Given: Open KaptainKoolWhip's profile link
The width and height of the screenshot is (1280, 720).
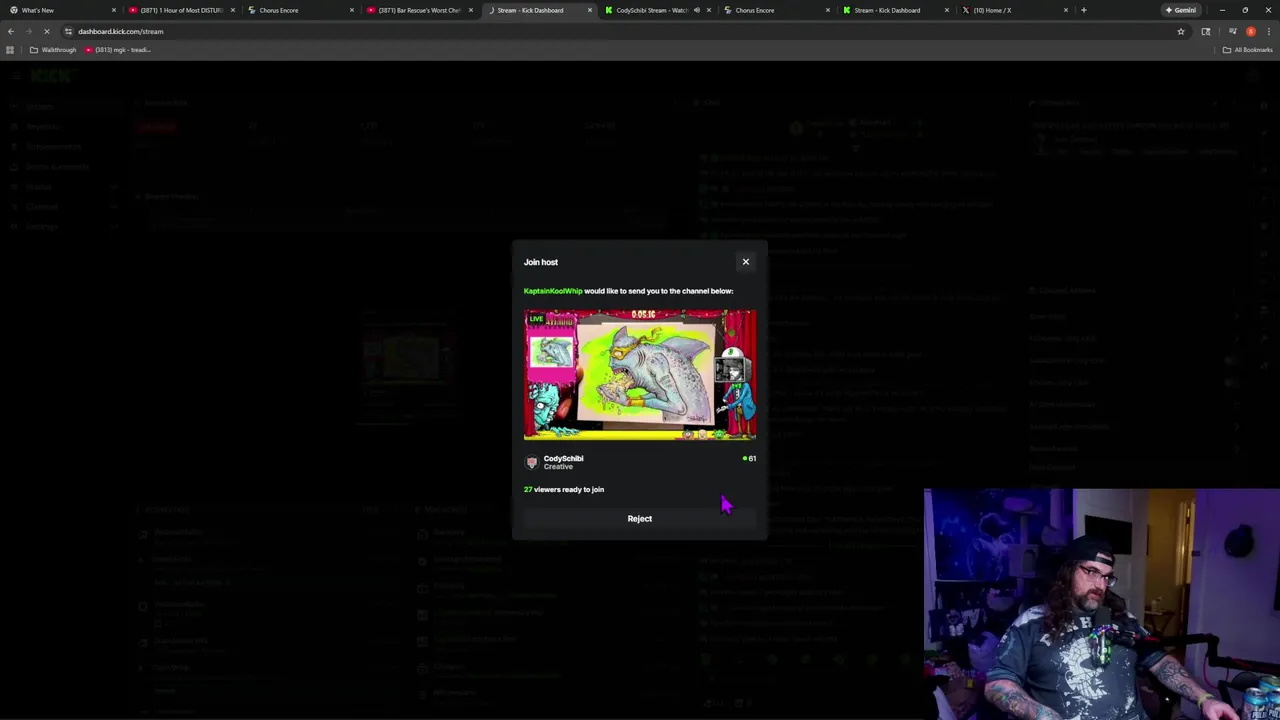Looking at the screenshot, I should tap(553, 291).
